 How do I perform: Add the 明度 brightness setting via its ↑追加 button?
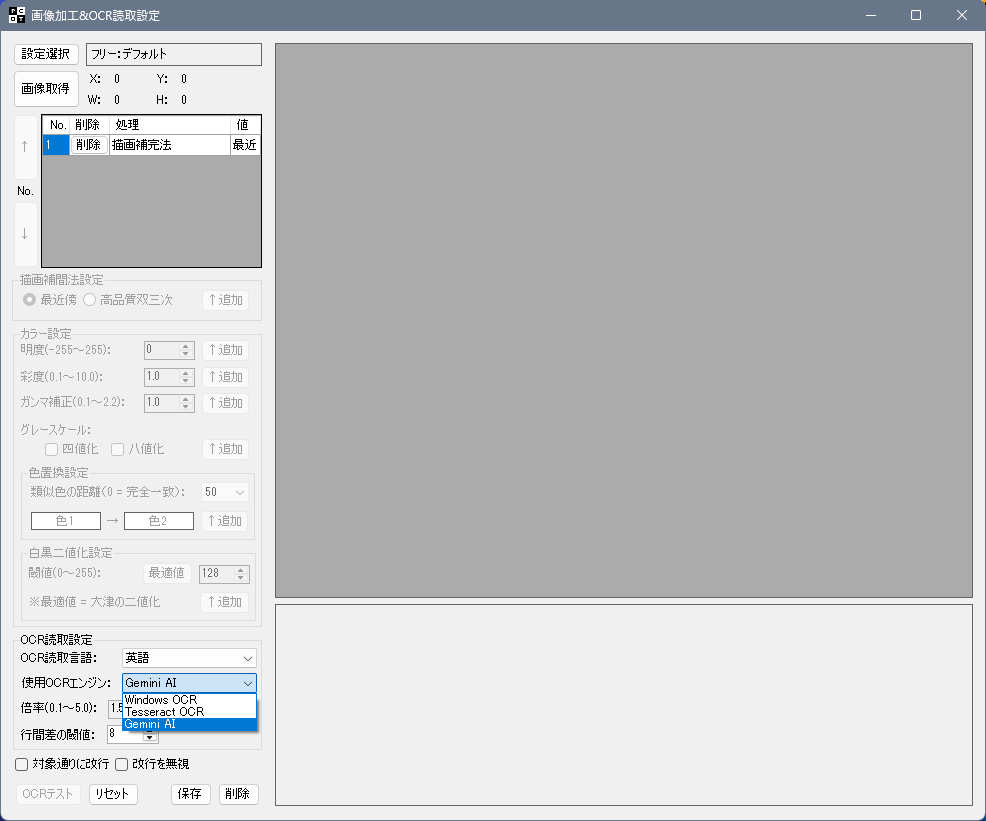[225, 350]
